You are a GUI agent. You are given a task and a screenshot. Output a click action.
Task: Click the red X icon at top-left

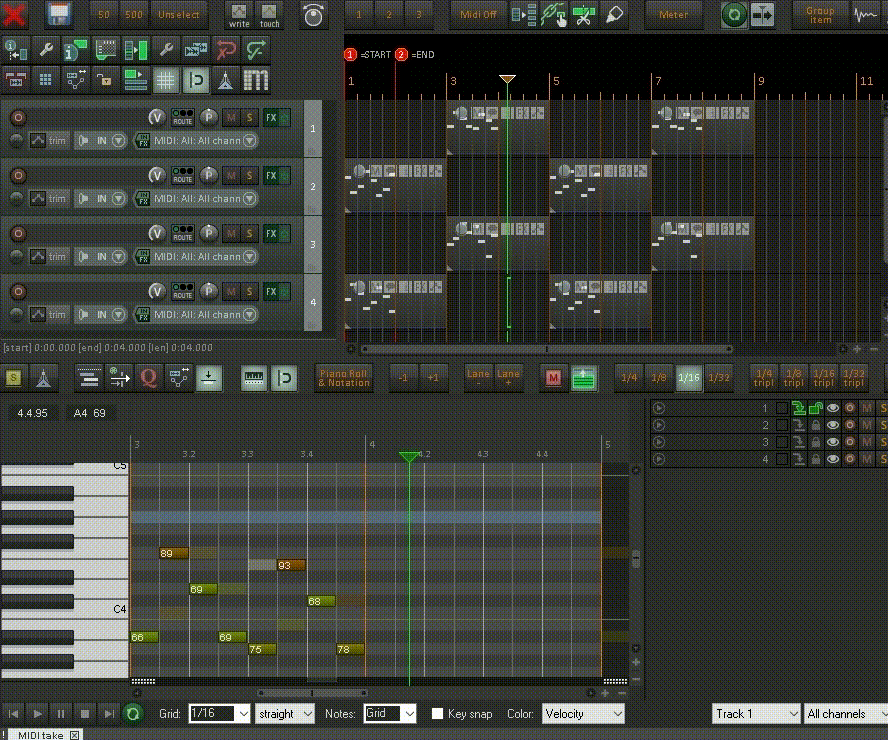15,15
